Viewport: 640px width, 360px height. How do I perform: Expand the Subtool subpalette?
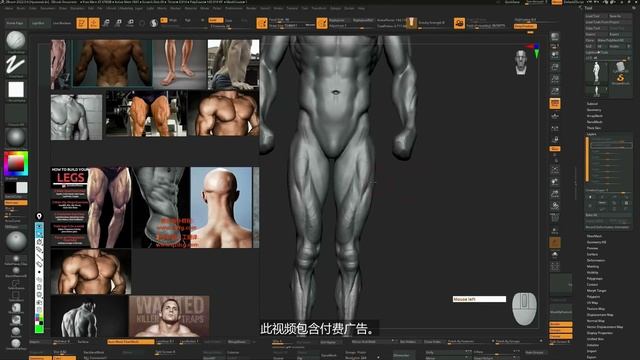pyautogui.click(x=592, y=104)
